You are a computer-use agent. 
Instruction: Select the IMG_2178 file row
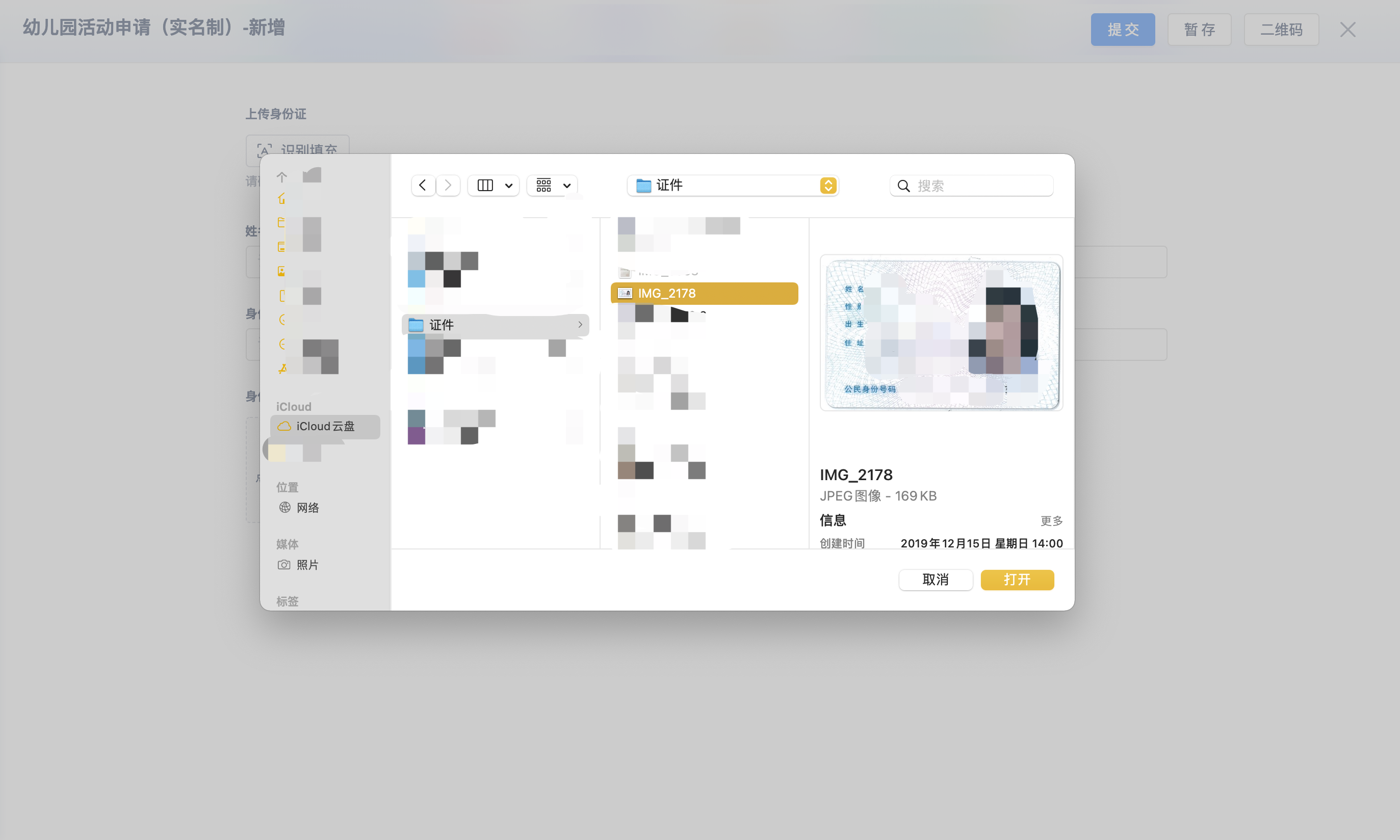704,293
